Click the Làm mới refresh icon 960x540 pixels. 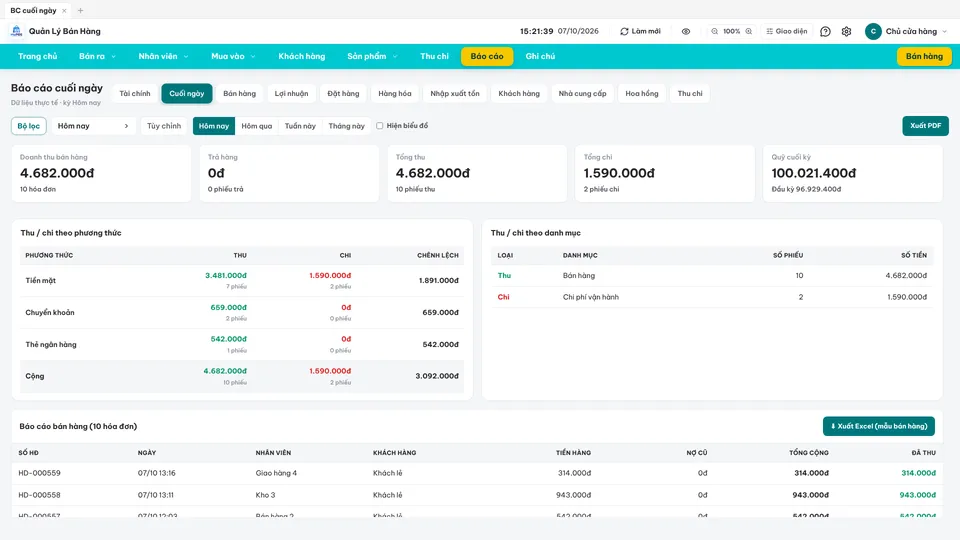point(624,31)
